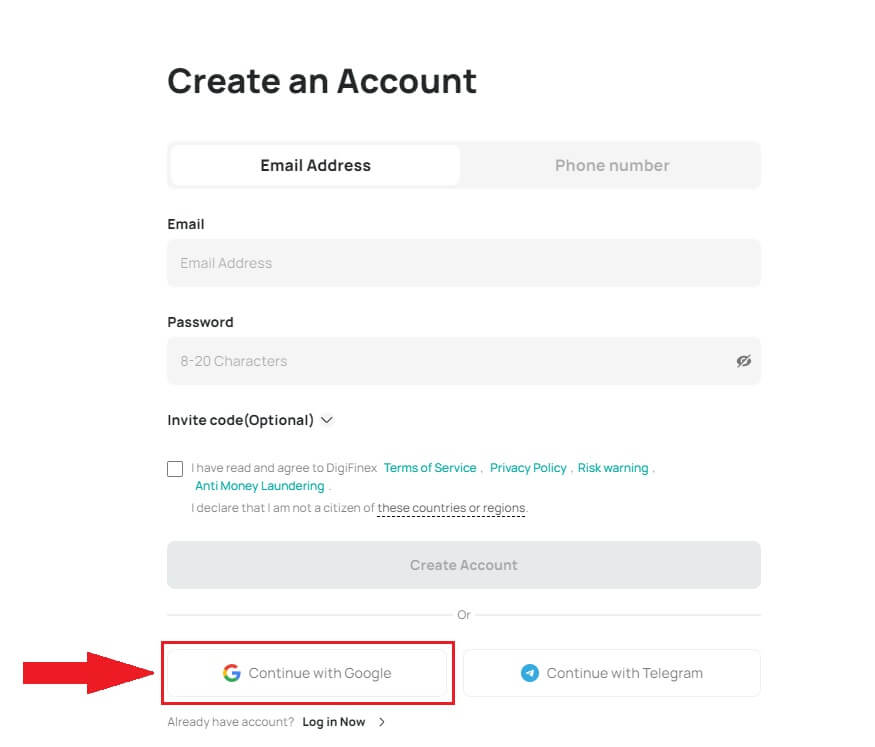The image size is (875, 747).
Task: Tick the checkbox before Terms of Service text
Action: point(176,468)
